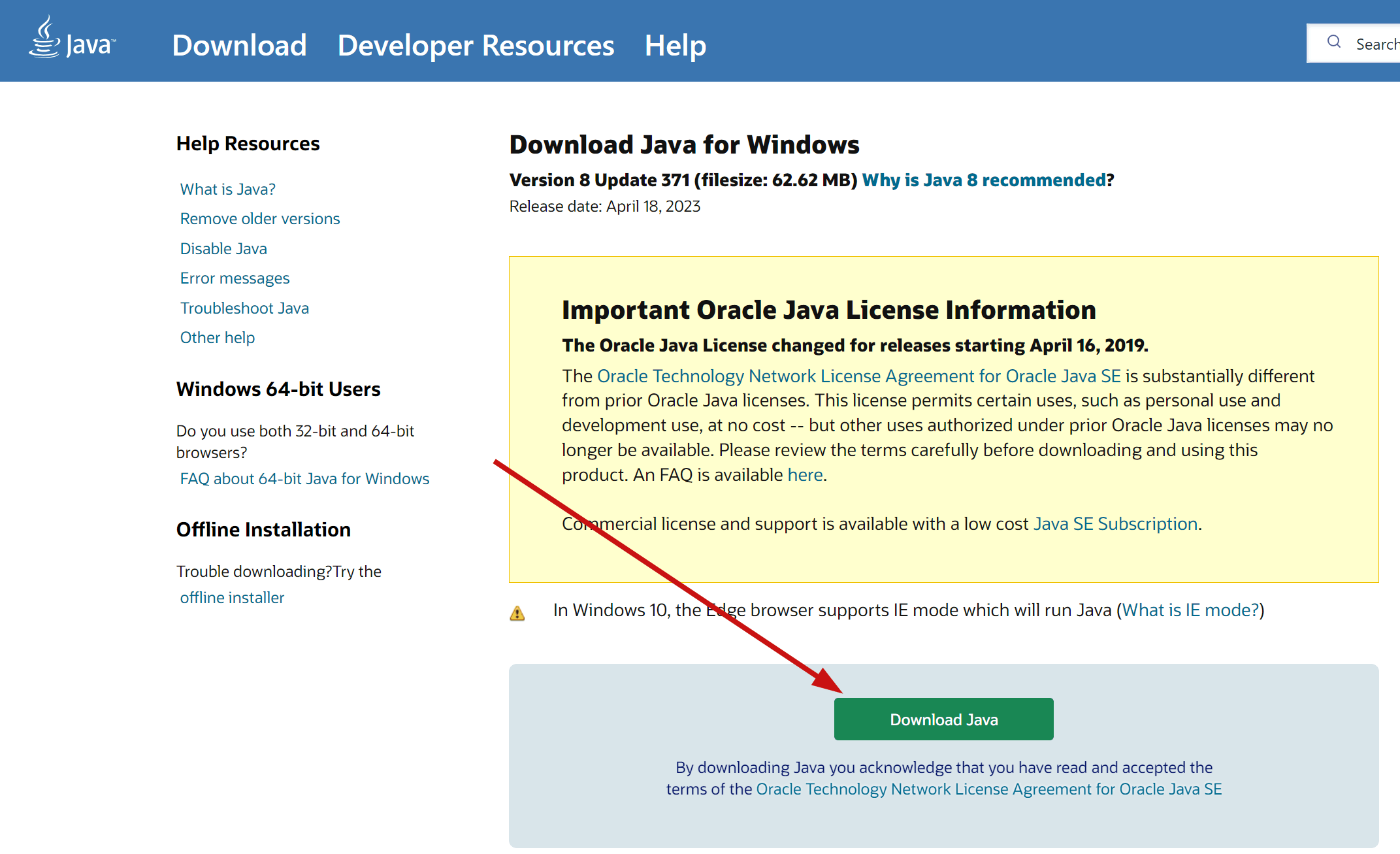Screen dimensions: 1400x854
Task: Open the Java SE Subscription link
Action: [x=1115, y=523]
